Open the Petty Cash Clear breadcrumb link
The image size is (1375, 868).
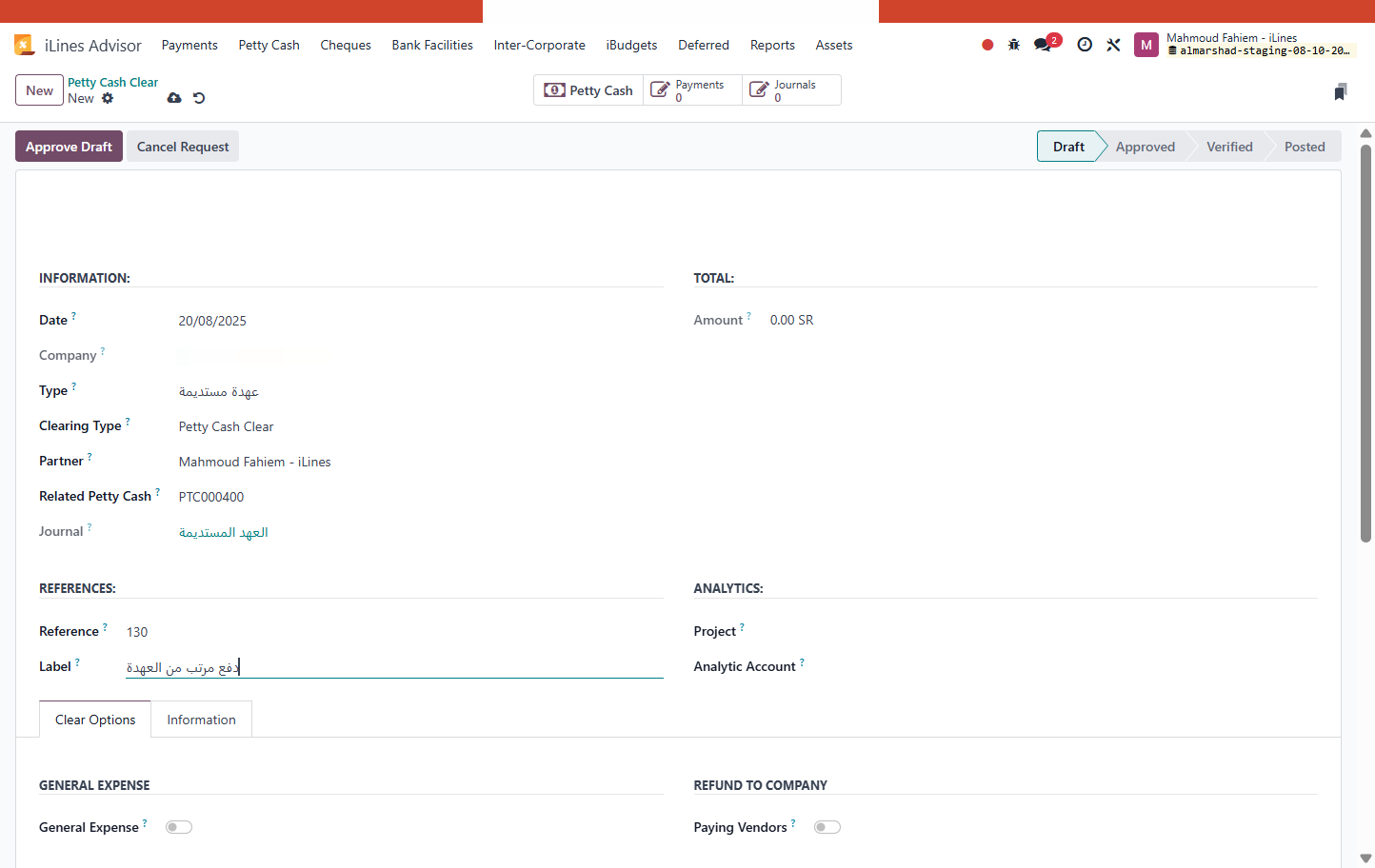point(113,83)
